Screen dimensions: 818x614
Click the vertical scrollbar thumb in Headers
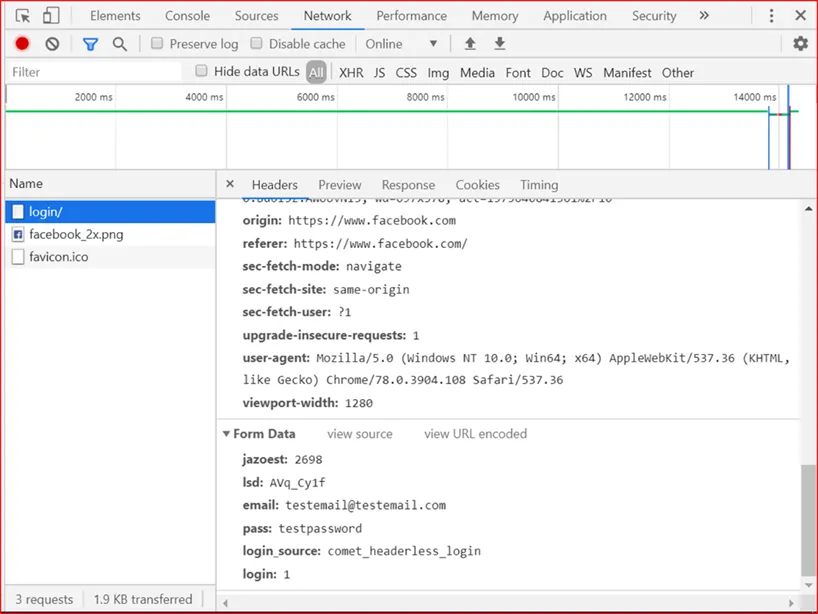pyautogui.click(x=809, y=519)
